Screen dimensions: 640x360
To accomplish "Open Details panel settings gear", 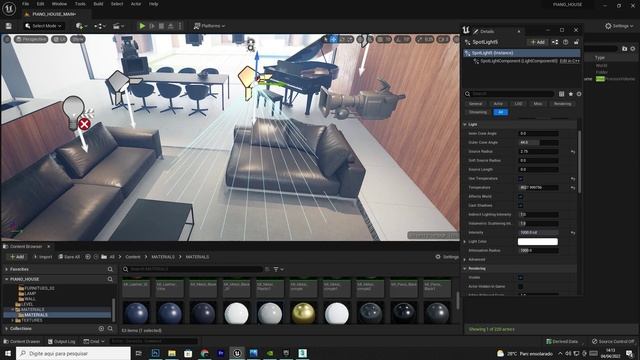I will [x=579, y=94].
